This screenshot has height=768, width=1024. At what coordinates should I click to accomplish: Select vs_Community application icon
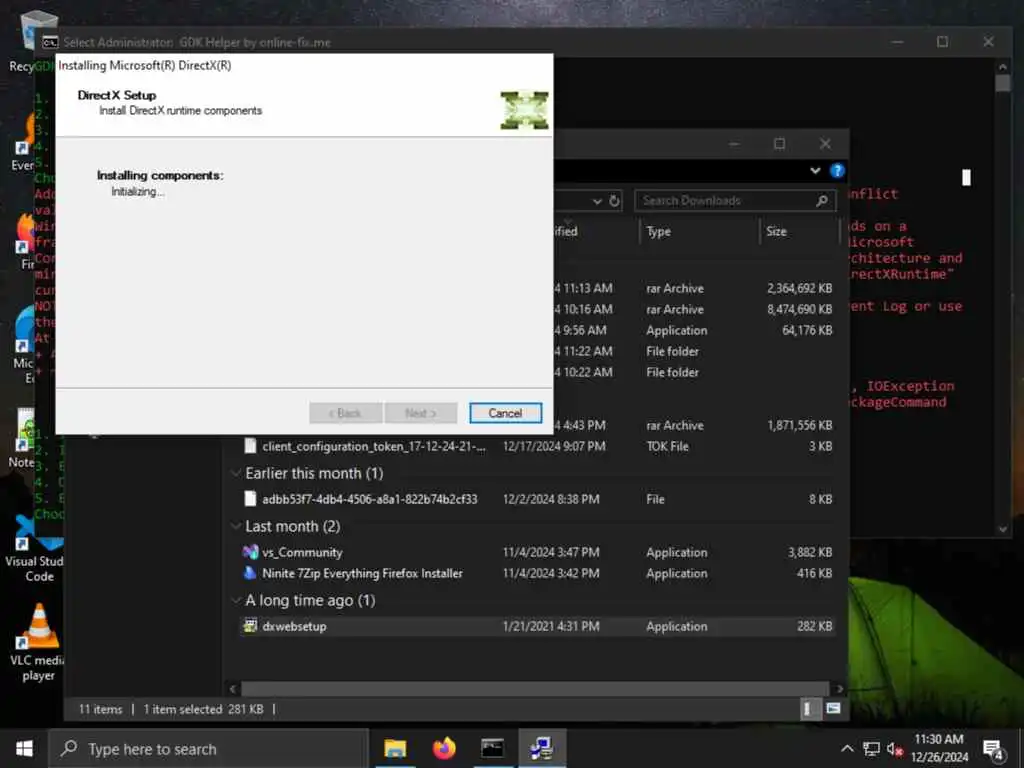[x=249, y=552]
